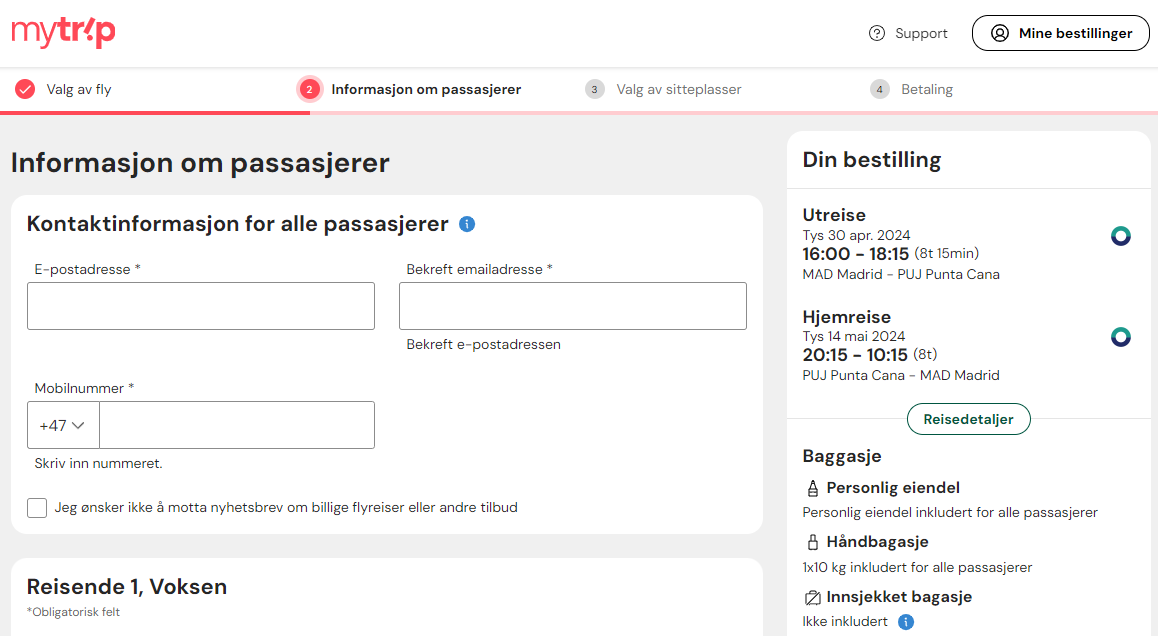Click the airline icon for Utreise flight
The image size is (1158, 636).
(1120, 236)
